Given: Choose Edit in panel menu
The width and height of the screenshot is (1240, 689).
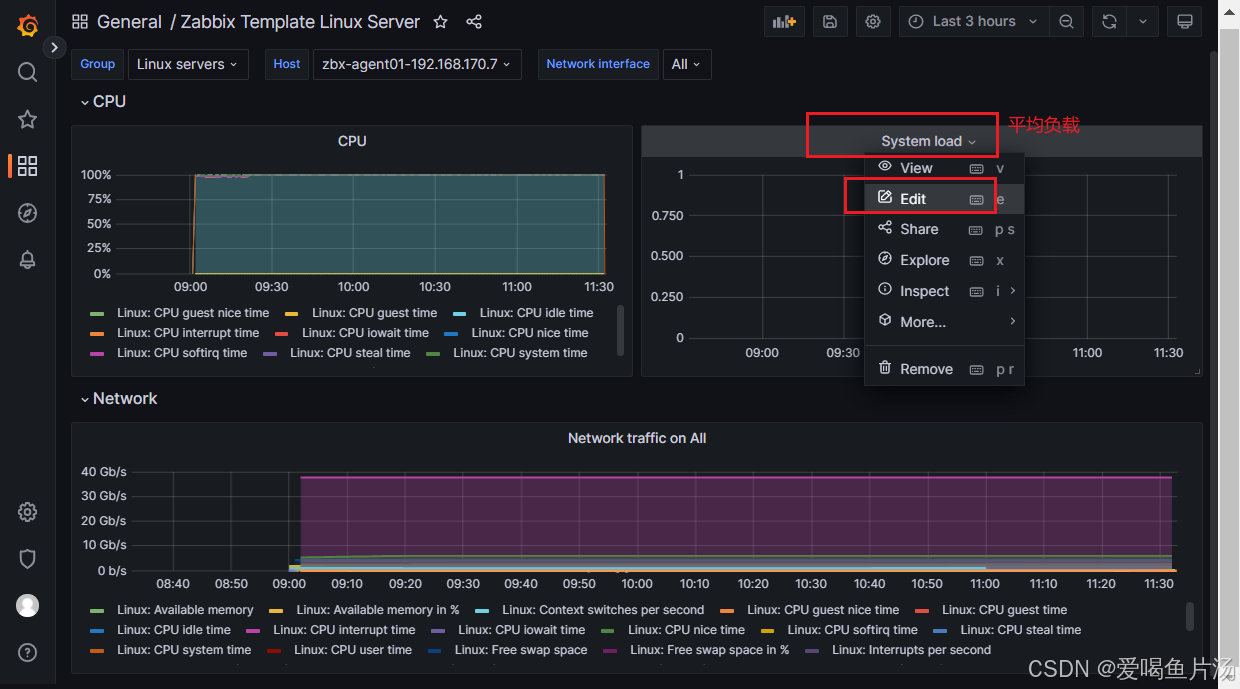Looking at the screenshot, I should coord(944,199).
